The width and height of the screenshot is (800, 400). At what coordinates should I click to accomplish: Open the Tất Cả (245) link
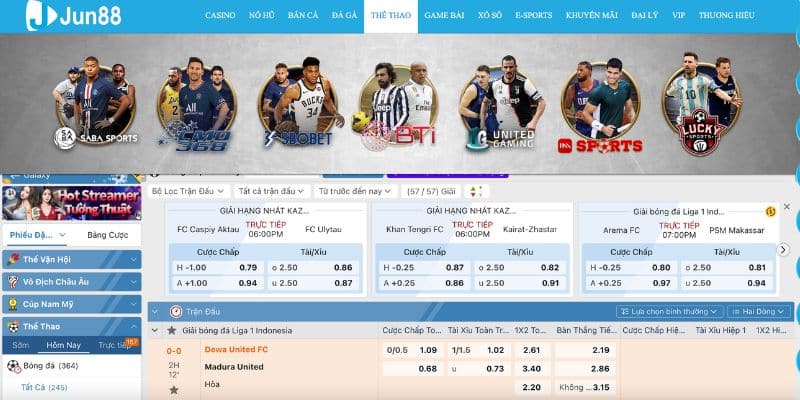click(44, 387)
